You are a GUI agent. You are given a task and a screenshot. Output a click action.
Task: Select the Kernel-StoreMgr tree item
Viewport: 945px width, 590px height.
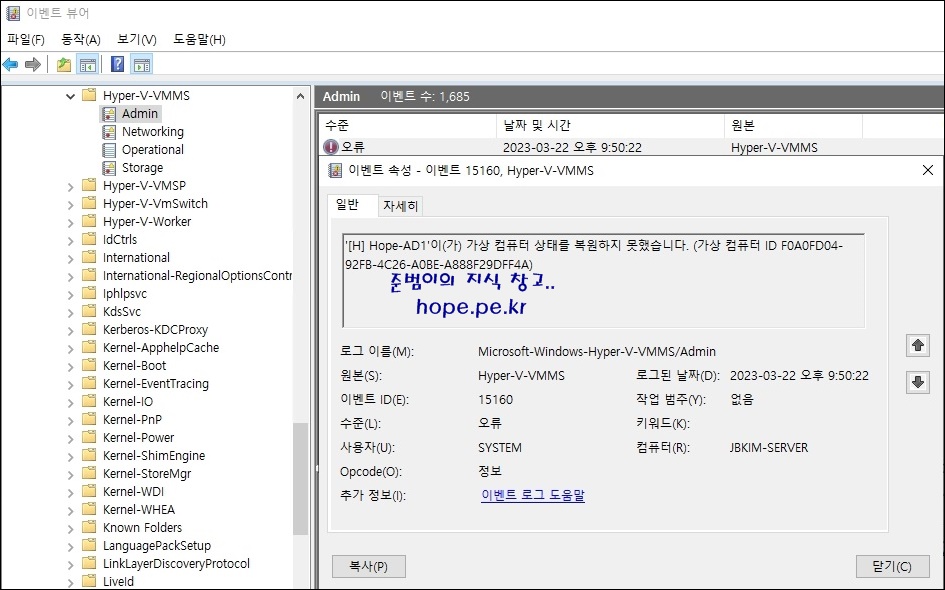pos(147,474)
